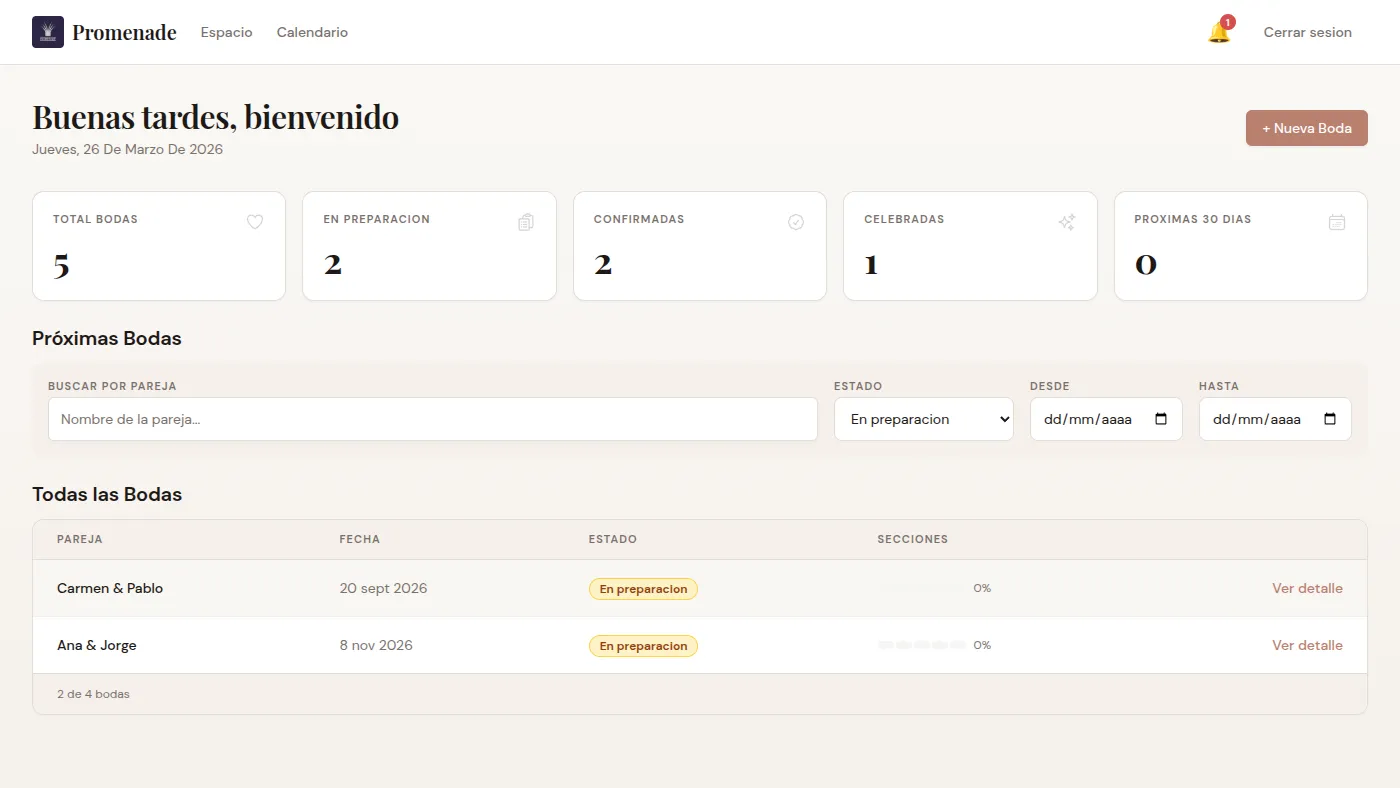The width and height of the screenshot is (1400, 788).
Task: Click the Proximas 30 Dias count 0
Action: click(1146, 265)
